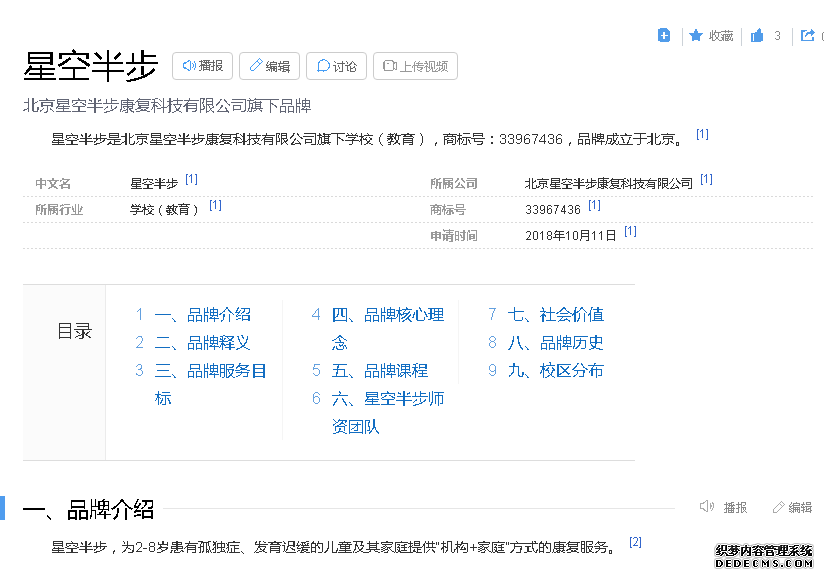
Task: Open reference [1] beside trademark number 33967436
Action: (x=594, y=205)
